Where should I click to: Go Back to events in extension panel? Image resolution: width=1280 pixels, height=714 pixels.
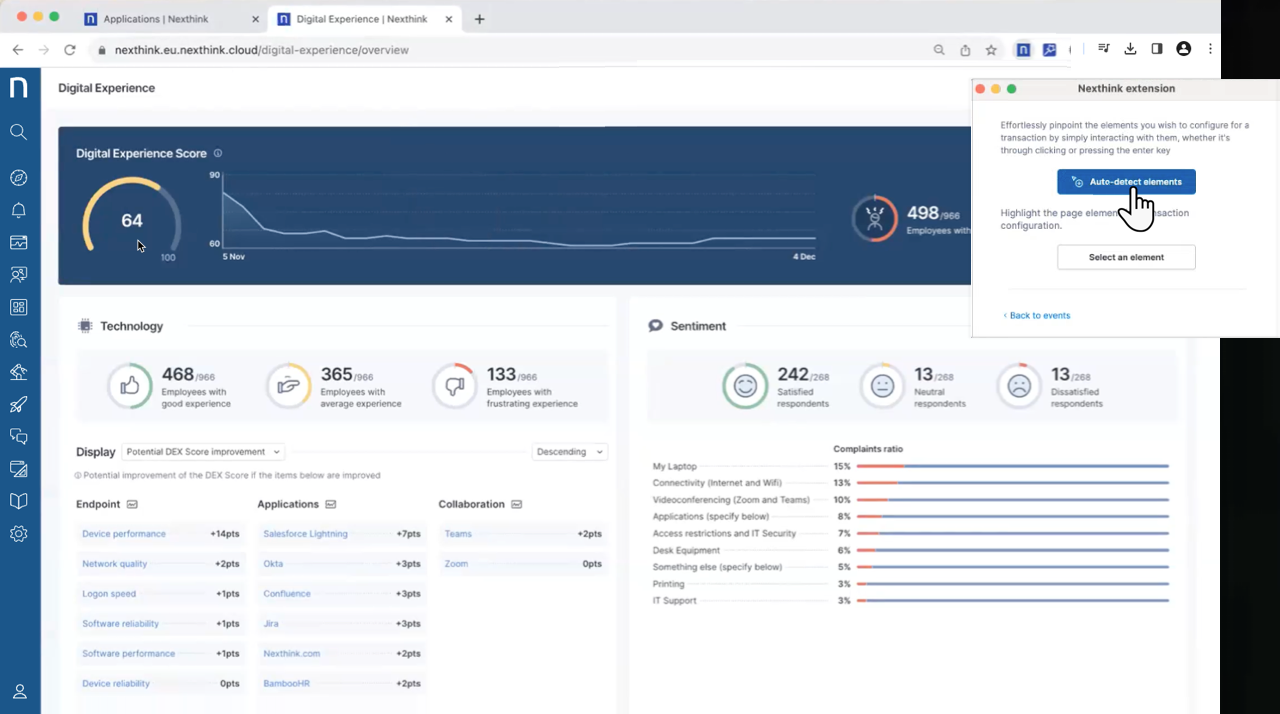[x=1037, y=316]
